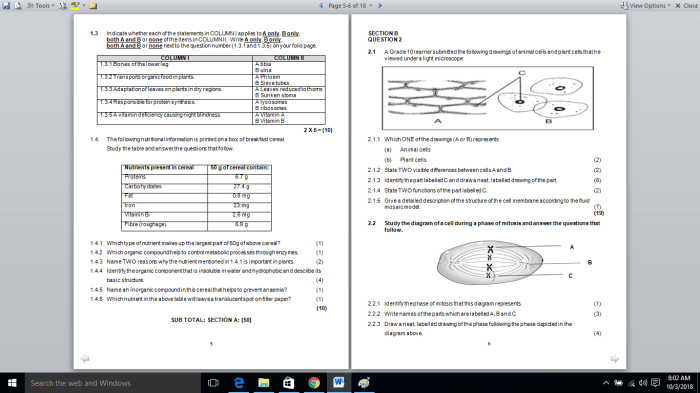Close the full screen reading view
The image size is (700, 393).
coord(686,6)
